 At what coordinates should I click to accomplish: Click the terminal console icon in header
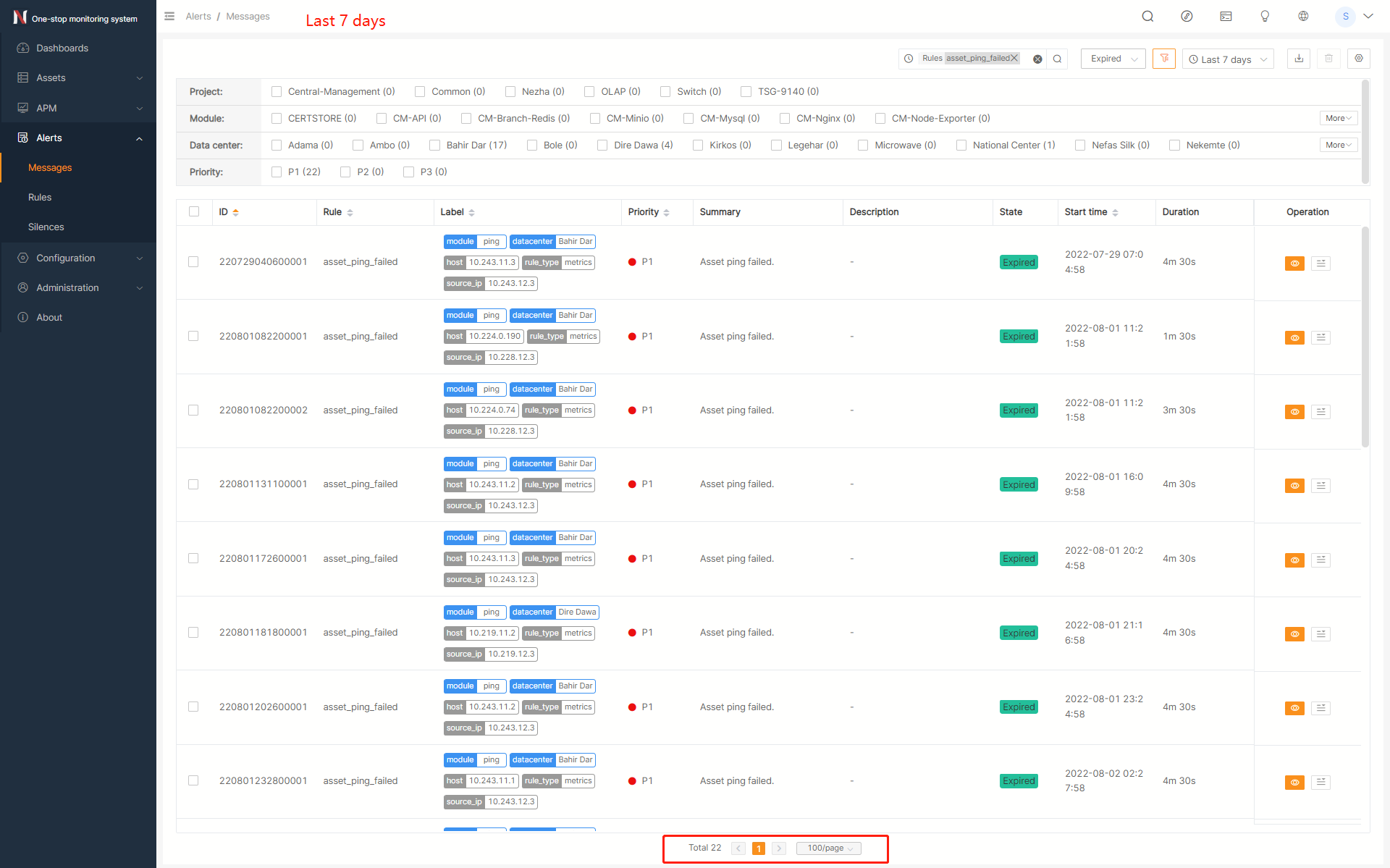(1226, 16)
